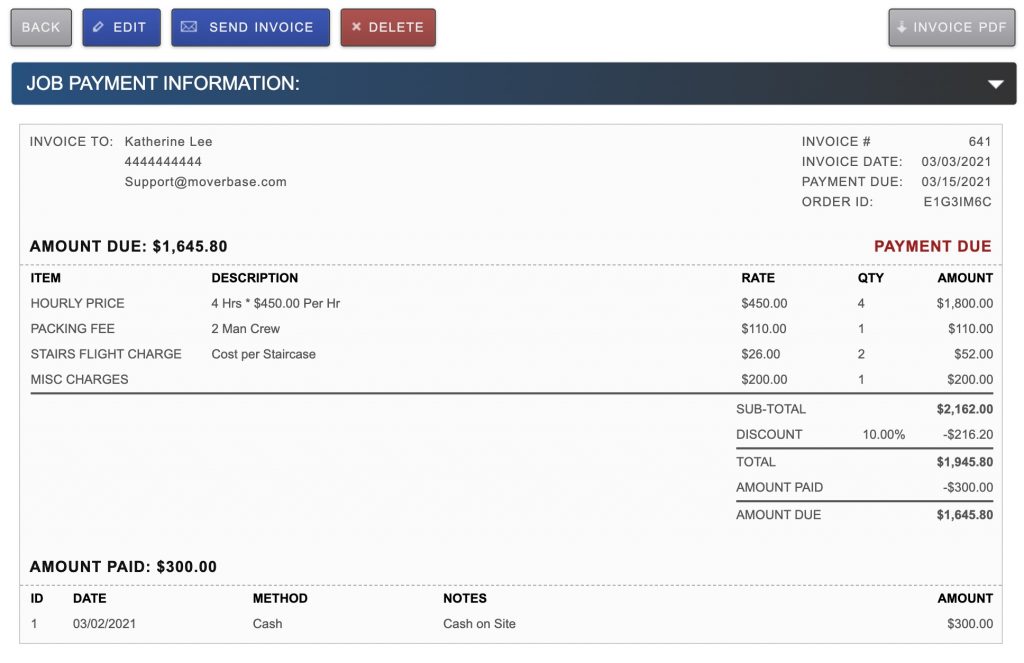Delete invoice number 641
Viewport: 1024px width, 663px height.
[x=388, y=27]
